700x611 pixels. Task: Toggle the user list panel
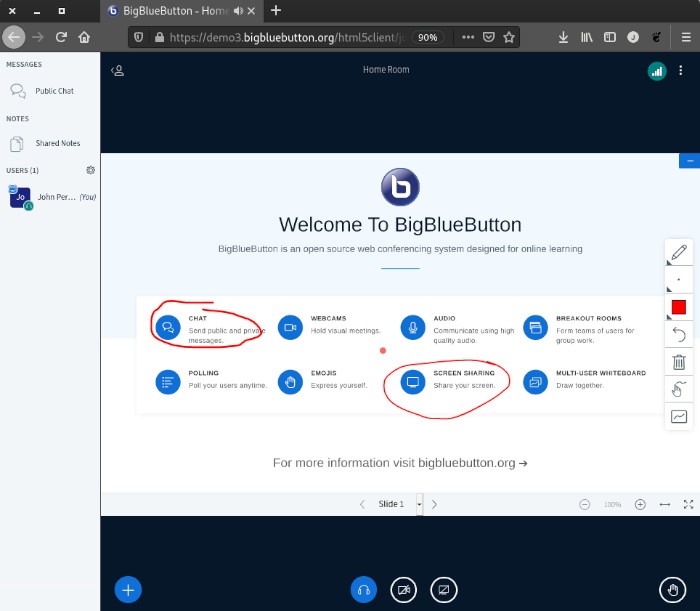click(x=117, y=71)
